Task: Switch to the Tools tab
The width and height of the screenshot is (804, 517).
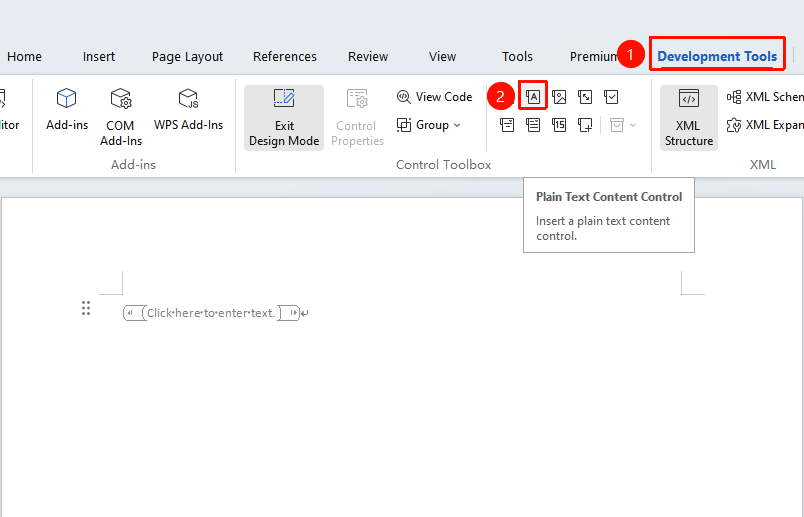Action: coord(517,56)
